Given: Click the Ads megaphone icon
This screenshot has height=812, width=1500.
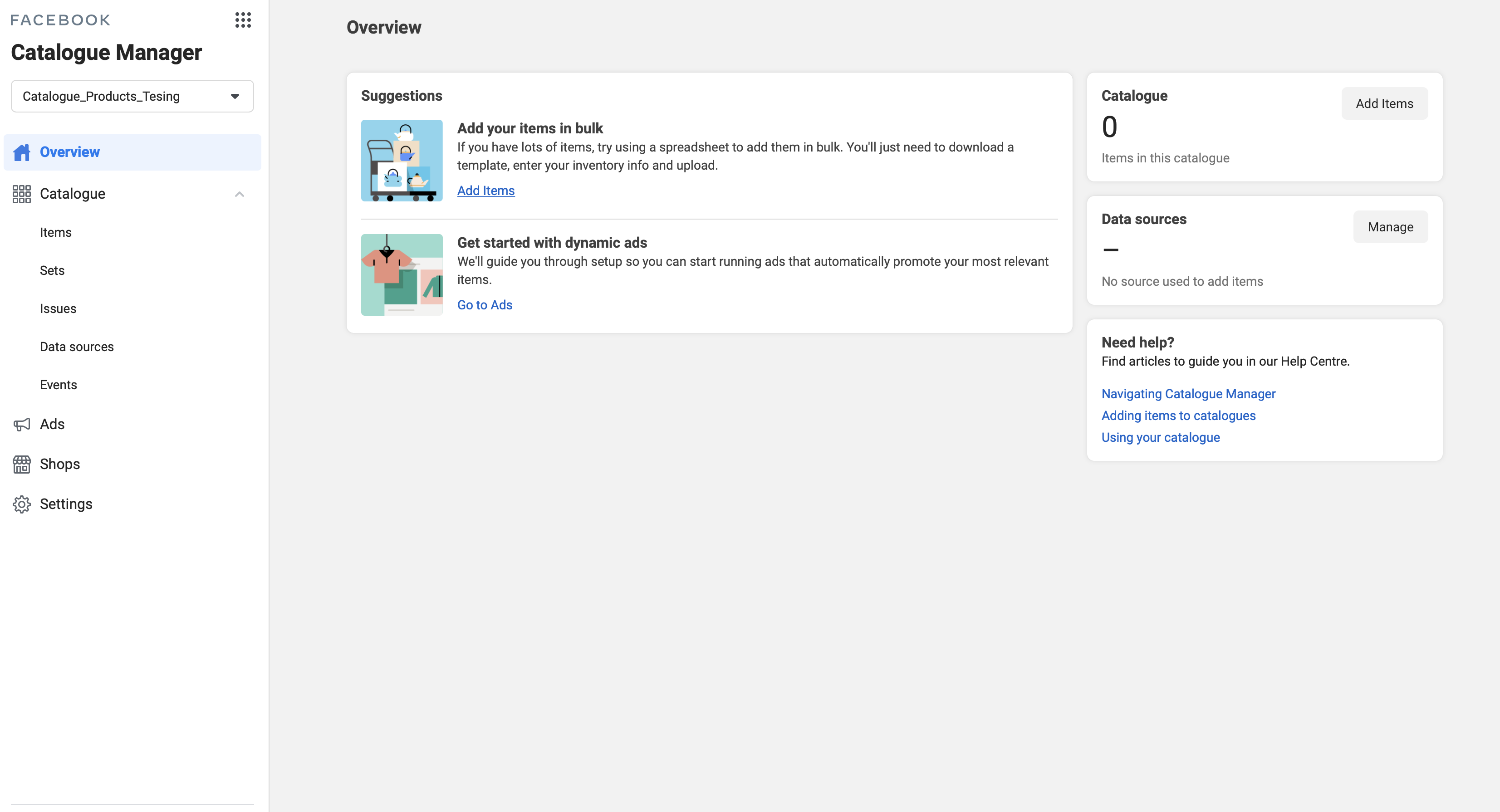Looking at the screenshot, I should click(x=21, y=424).
